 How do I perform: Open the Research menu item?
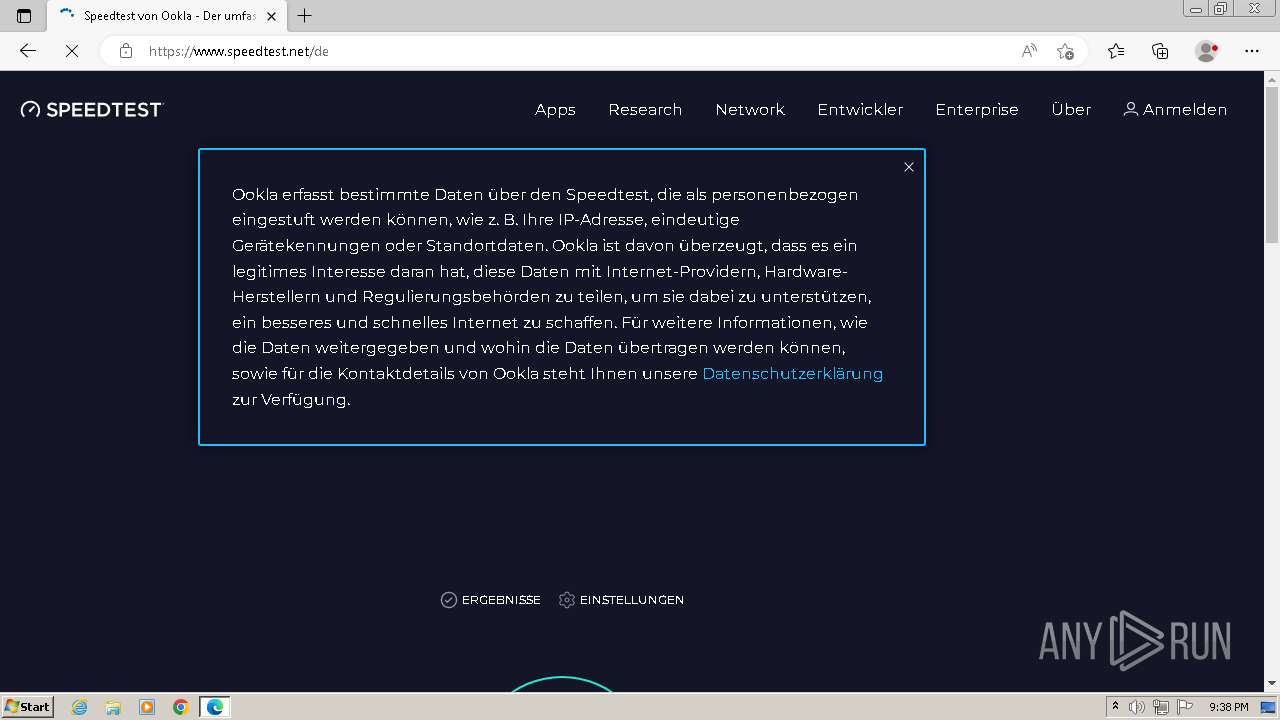tap(645, 109)
